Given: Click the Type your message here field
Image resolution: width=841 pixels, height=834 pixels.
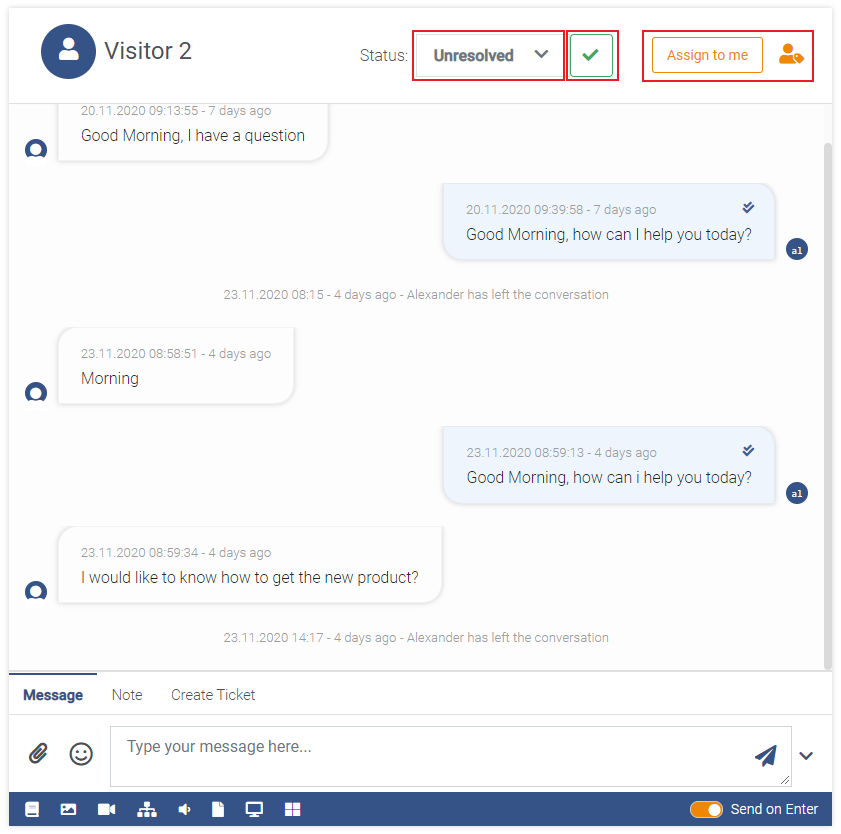Looking at the screenshot, I should pyautogui.click(x=451, y=756).
